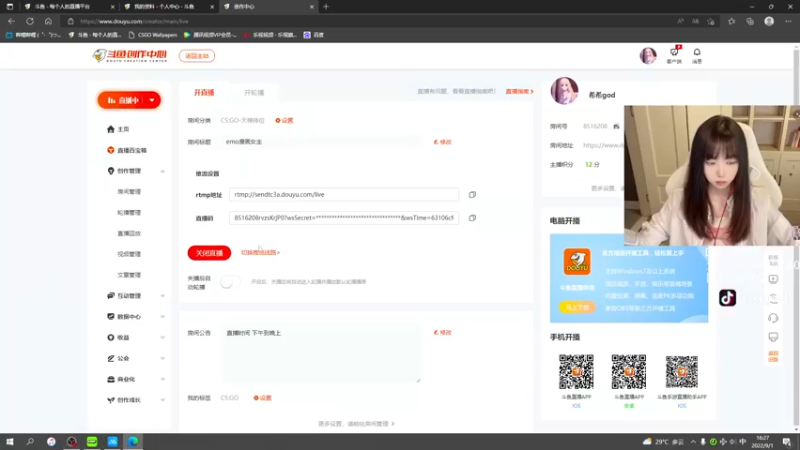Open 视频管理 in the sidebar
Viewport: 800px width, 450px height.
click(x=129, y=254)
